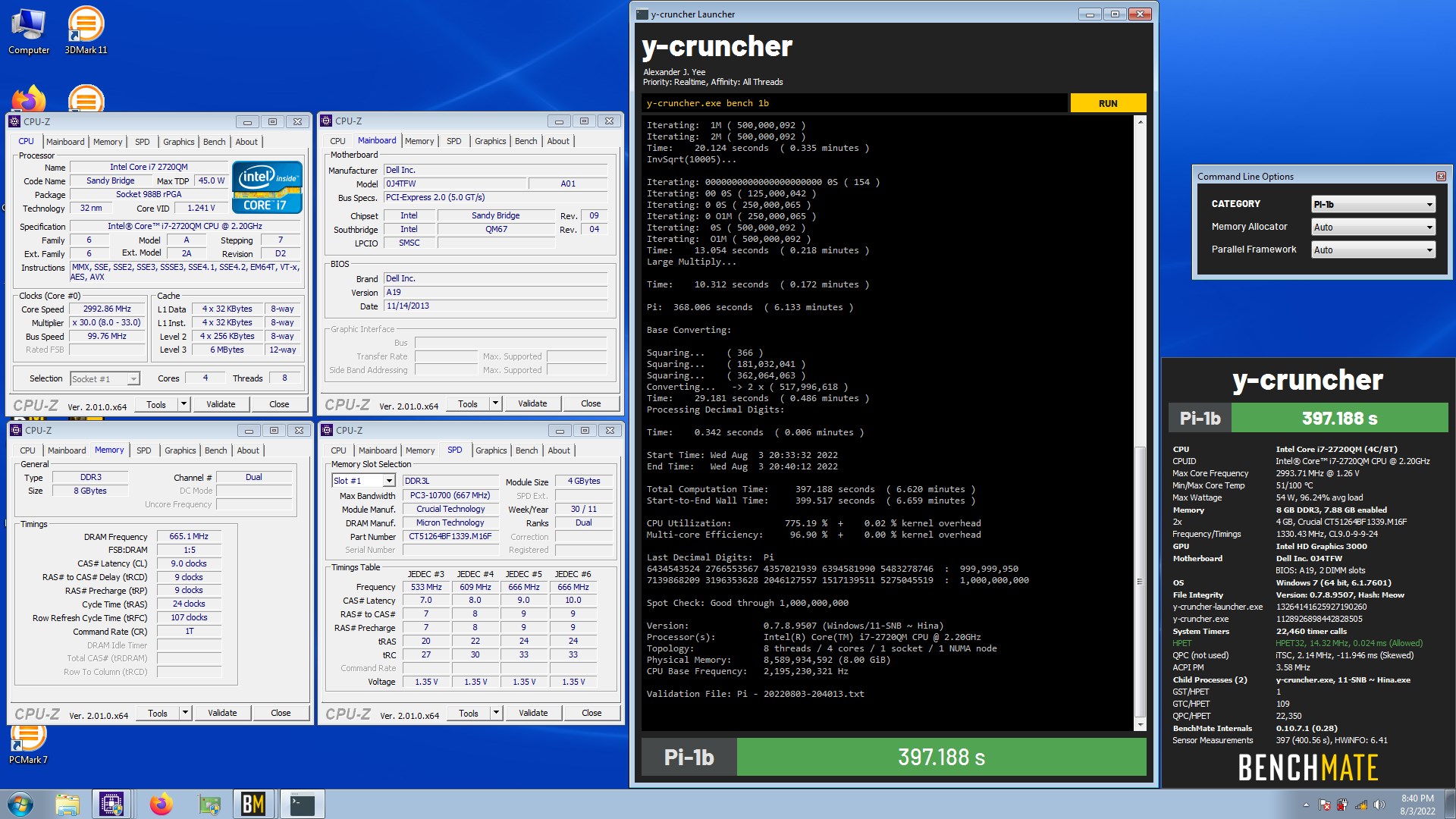Viewport: 1456px width, 819px height.
Task: Click the Intel Core i7 2720QM name field
Action: (149, 167)
